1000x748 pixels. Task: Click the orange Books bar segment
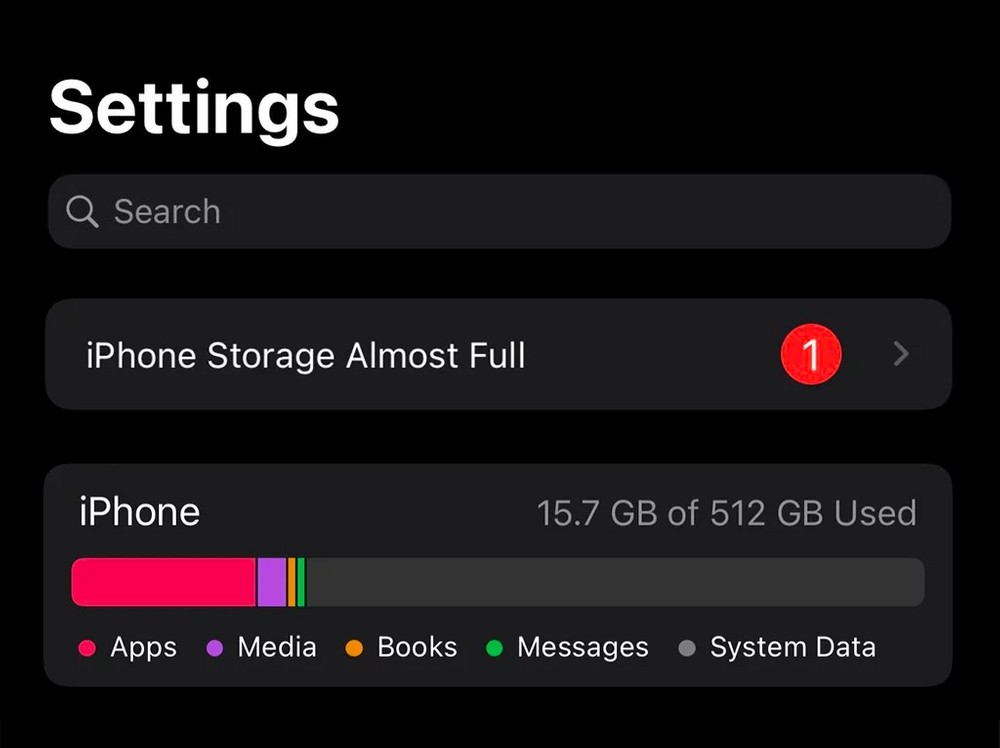tap(291, 582)
